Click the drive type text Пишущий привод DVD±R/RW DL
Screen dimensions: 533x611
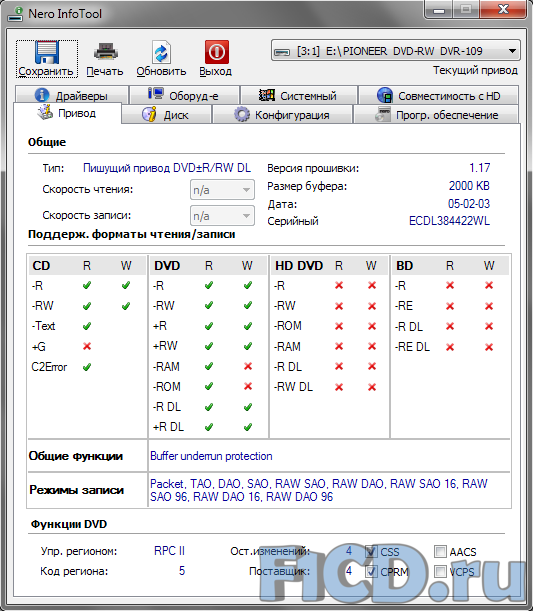coord(167,168)
